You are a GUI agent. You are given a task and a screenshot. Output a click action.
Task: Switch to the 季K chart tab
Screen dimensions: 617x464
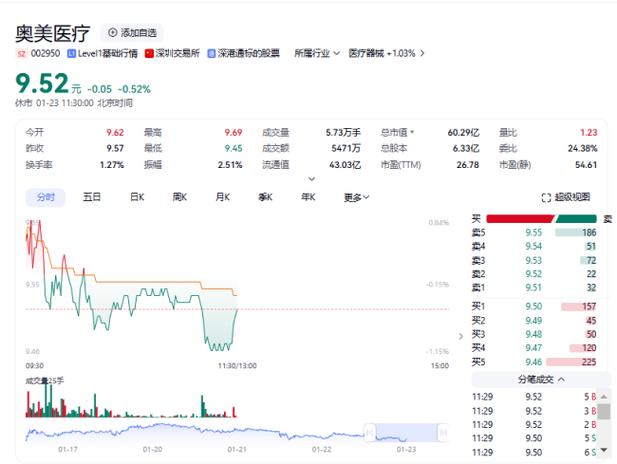(x=265, y=197)
